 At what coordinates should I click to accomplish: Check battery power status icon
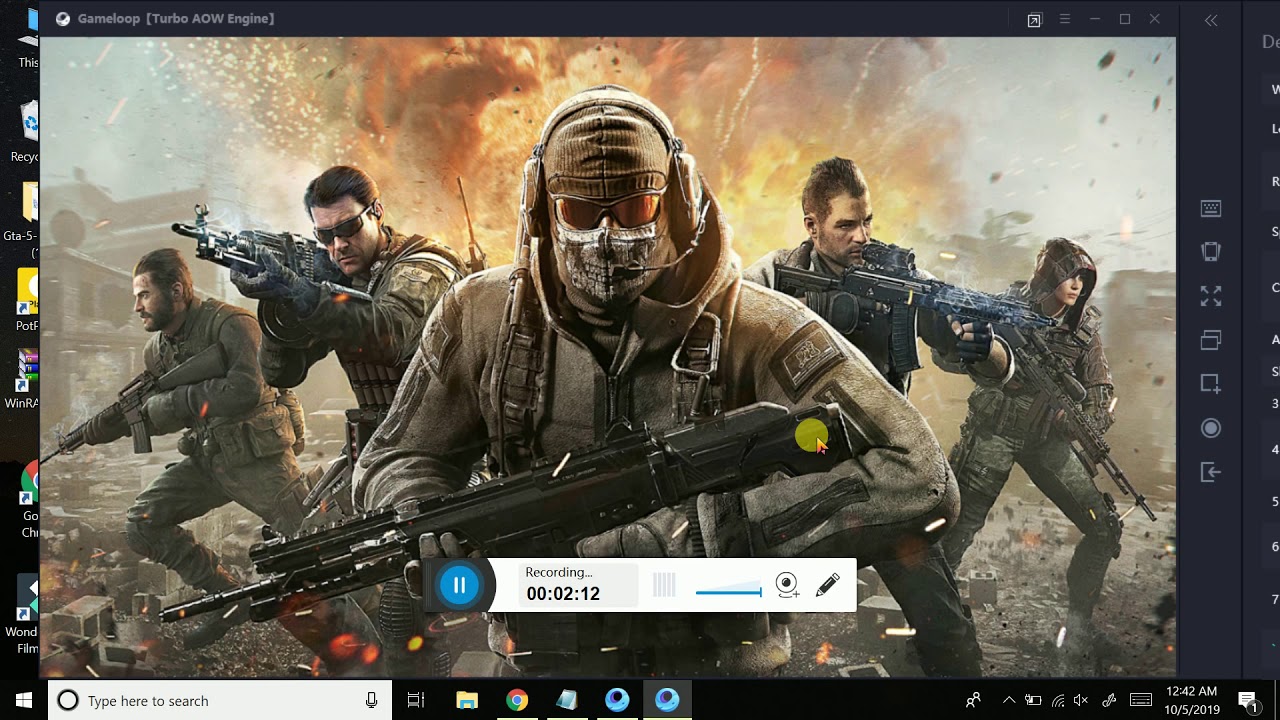click(1033, 701)
